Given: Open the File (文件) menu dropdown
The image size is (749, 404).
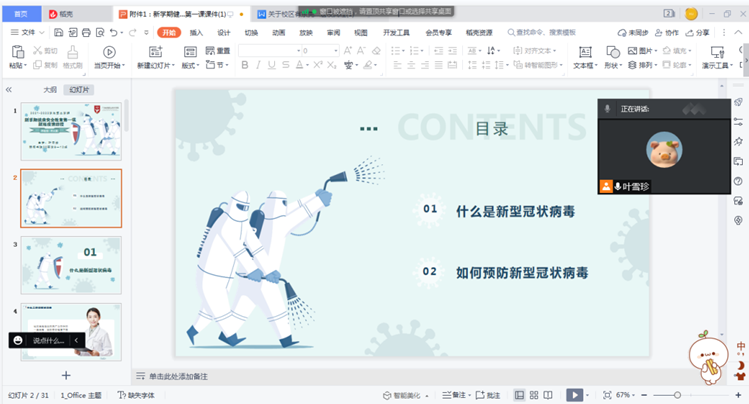Looking at the screenshot, I should [28, 32].
